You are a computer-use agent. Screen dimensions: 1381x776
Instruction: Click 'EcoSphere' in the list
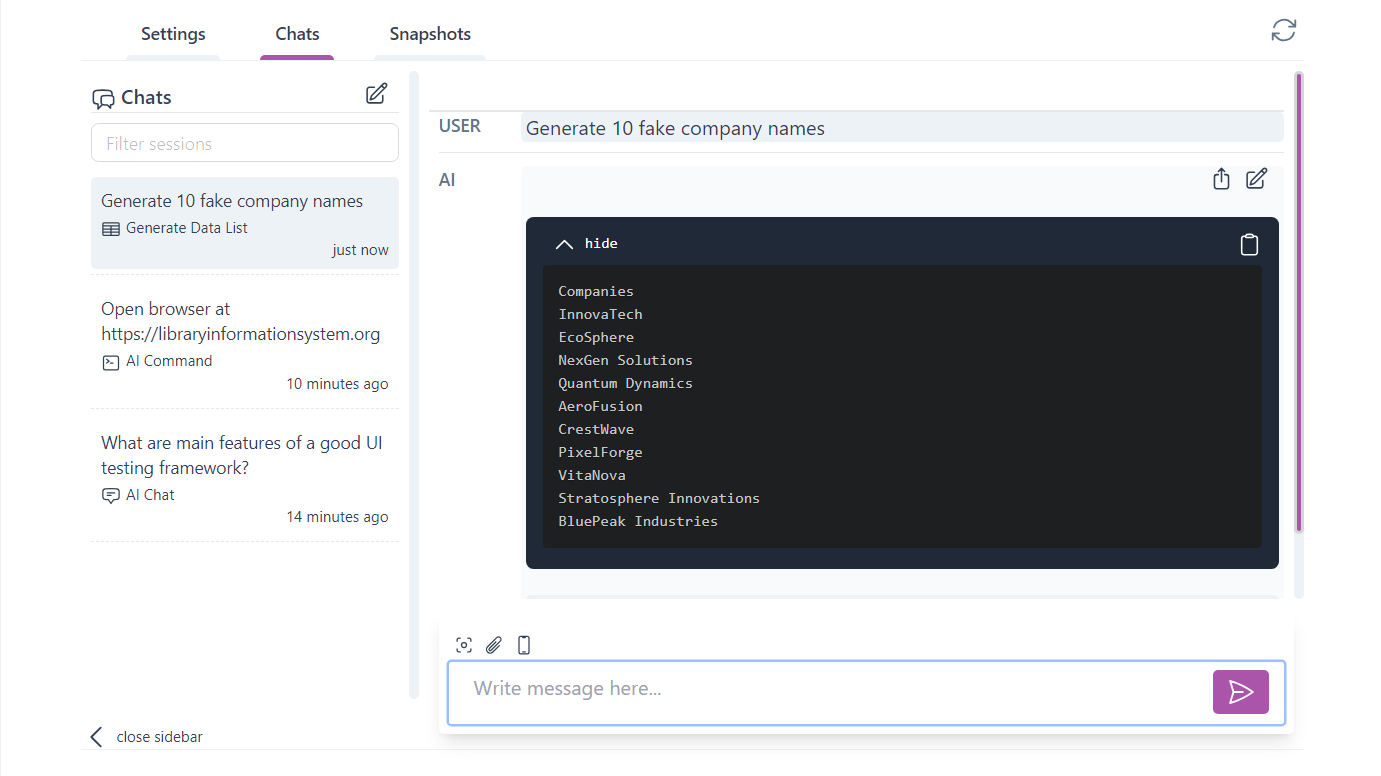[596, 337]
